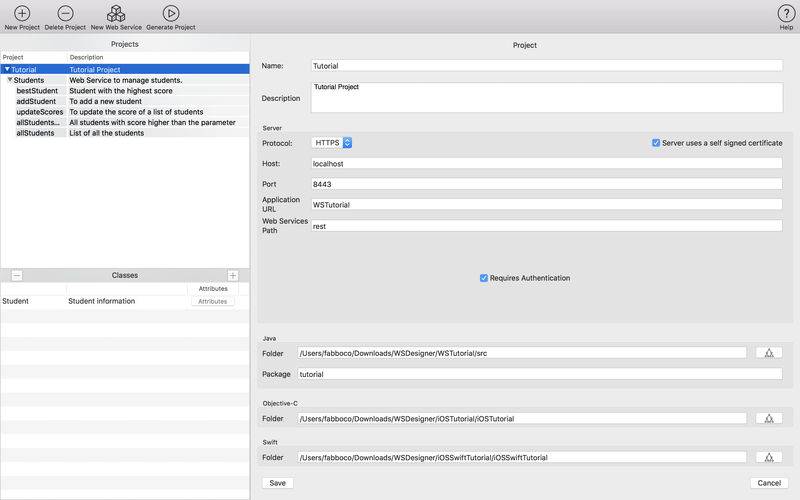Screen dimensions: 800x500
Task: Click the New Web Service cubes icon
Action: click(x=116, y=13)
